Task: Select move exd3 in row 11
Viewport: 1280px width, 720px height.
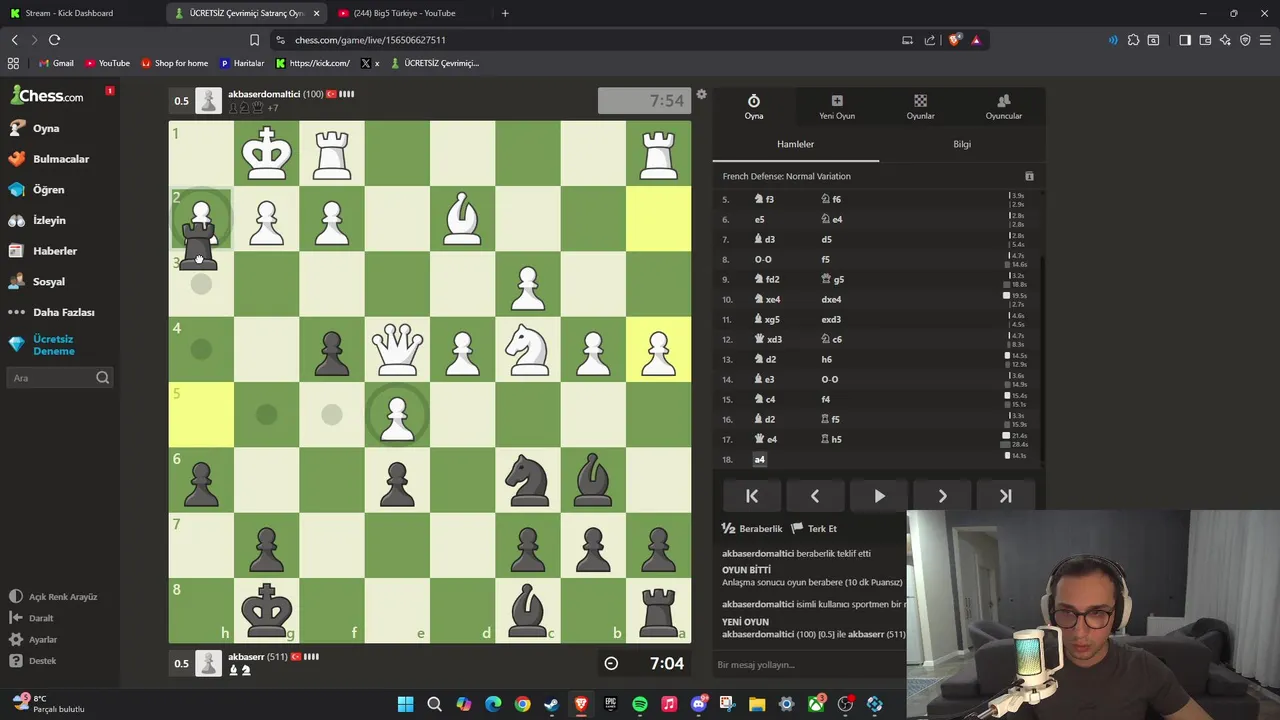Action: [x=831, y=319]
